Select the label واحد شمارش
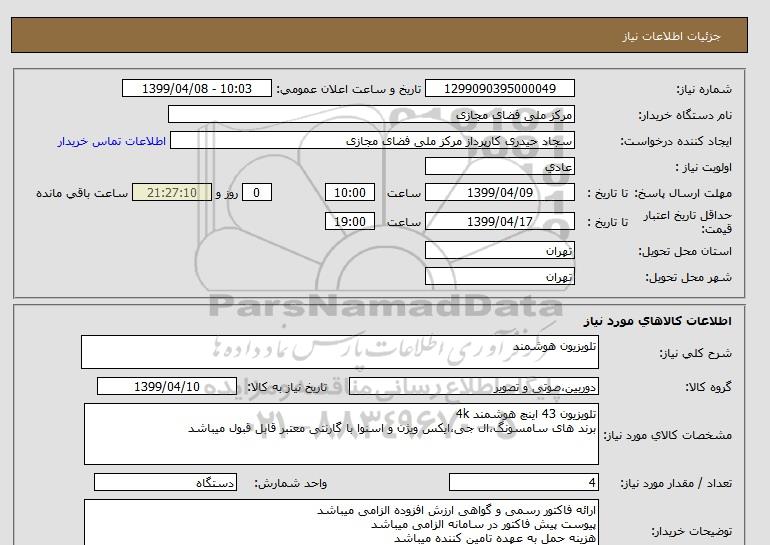The width and height of the screenshot is (770, 545). click(291, 484)
